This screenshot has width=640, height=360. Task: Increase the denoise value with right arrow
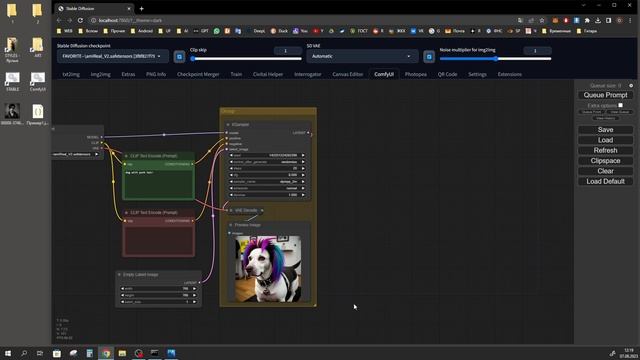[303, 195]
